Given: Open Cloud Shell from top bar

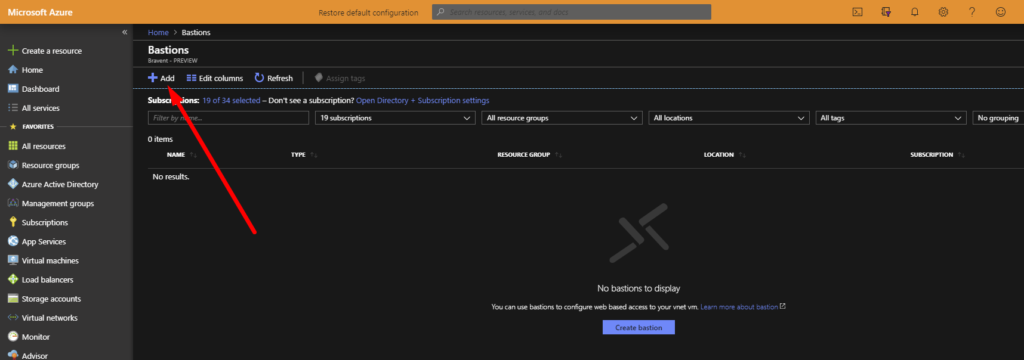Looking at the screenshot, I should (857, 12).
